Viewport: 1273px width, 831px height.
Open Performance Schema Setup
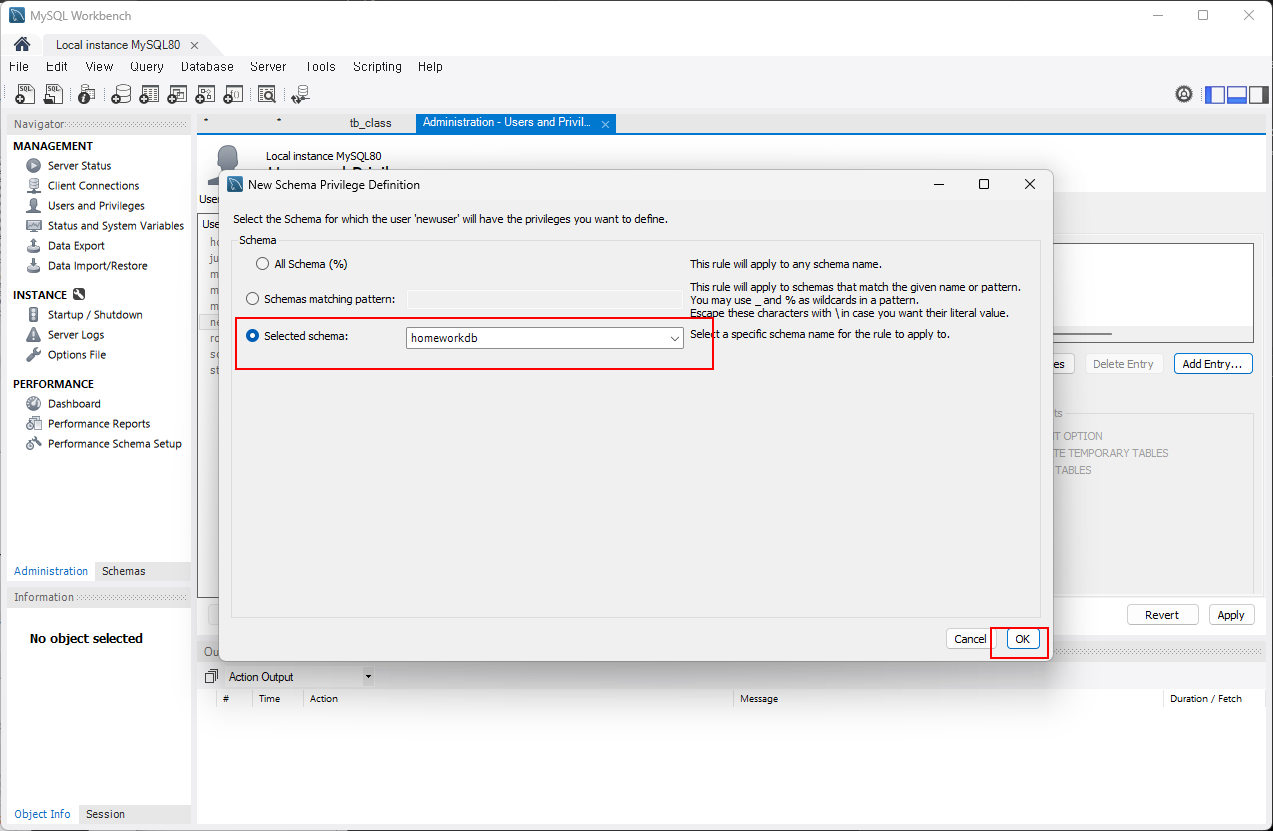(x=115, y=444)
